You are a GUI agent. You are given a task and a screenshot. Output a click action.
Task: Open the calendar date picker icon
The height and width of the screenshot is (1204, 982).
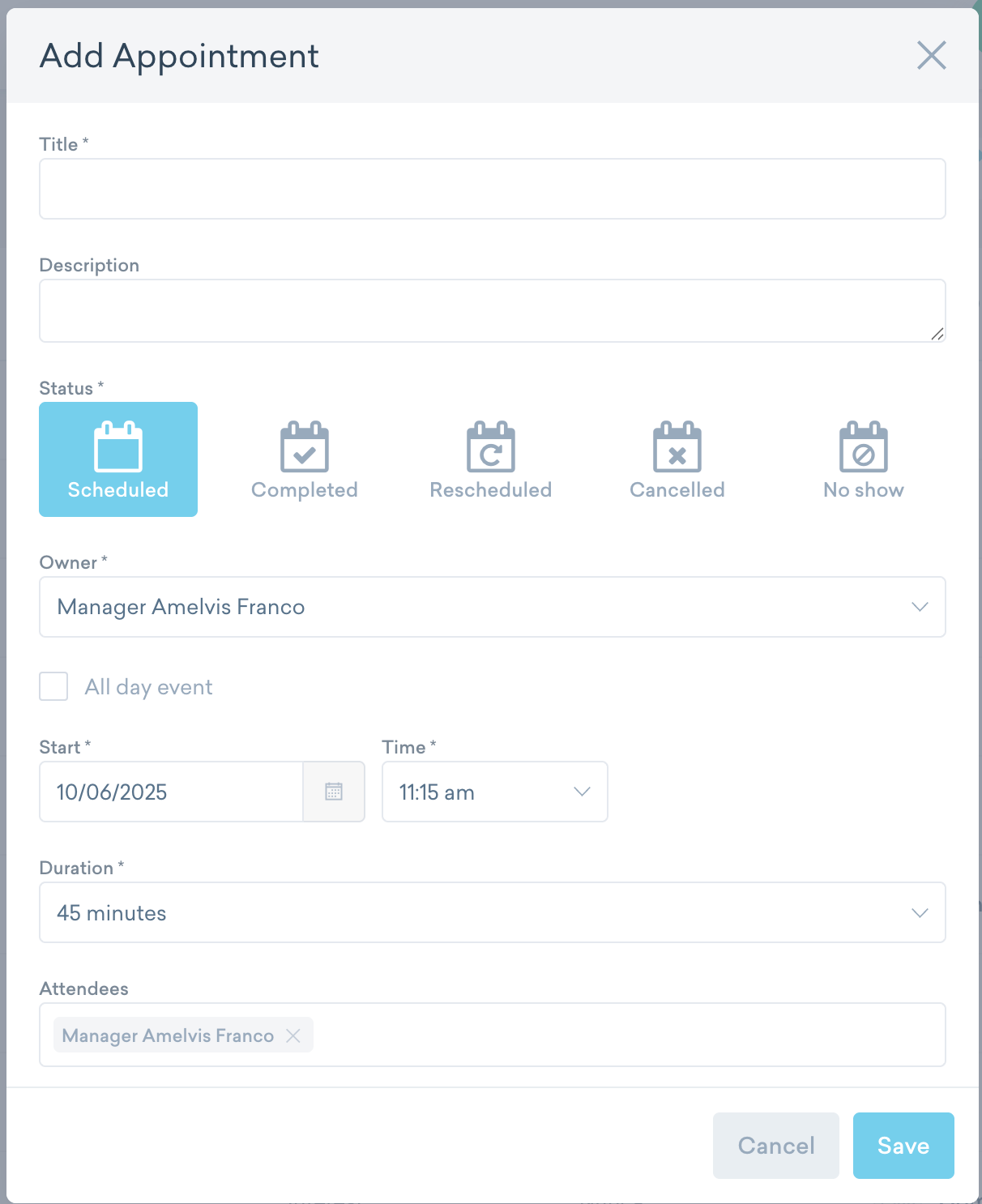click(334, 792)
